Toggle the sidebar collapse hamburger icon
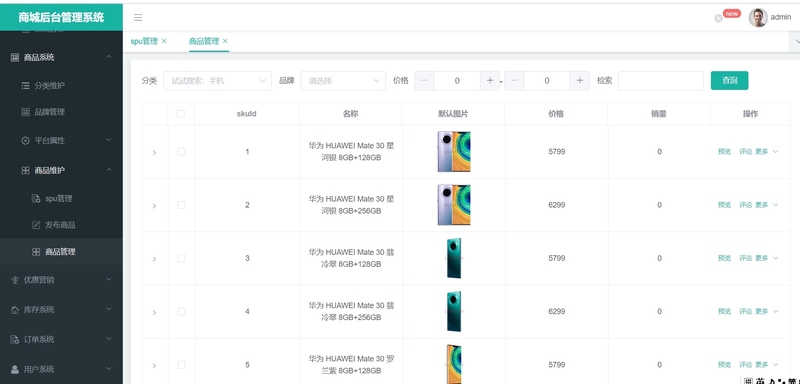Image resolution: width=800 pixels, height=384 pixels. click(138, 18)
